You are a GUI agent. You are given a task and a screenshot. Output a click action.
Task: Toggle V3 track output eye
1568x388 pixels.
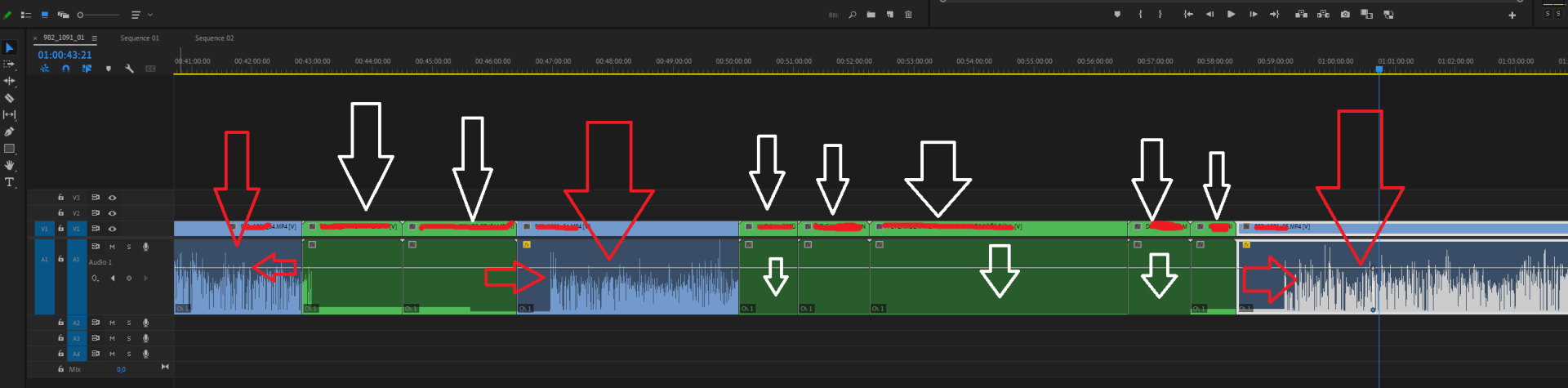112,198
